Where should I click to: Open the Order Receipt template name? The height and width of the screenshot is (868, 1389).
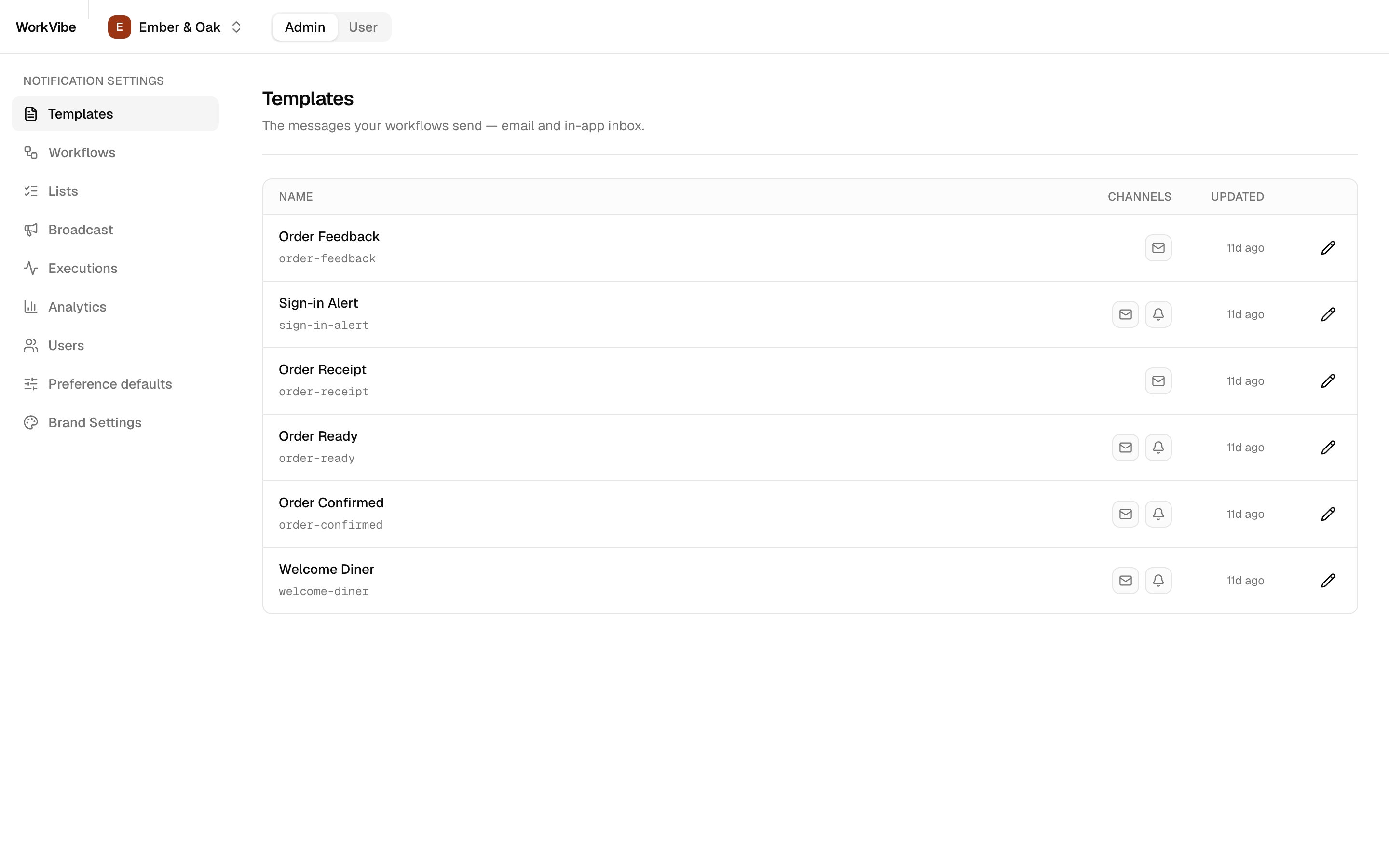point(322,370)
